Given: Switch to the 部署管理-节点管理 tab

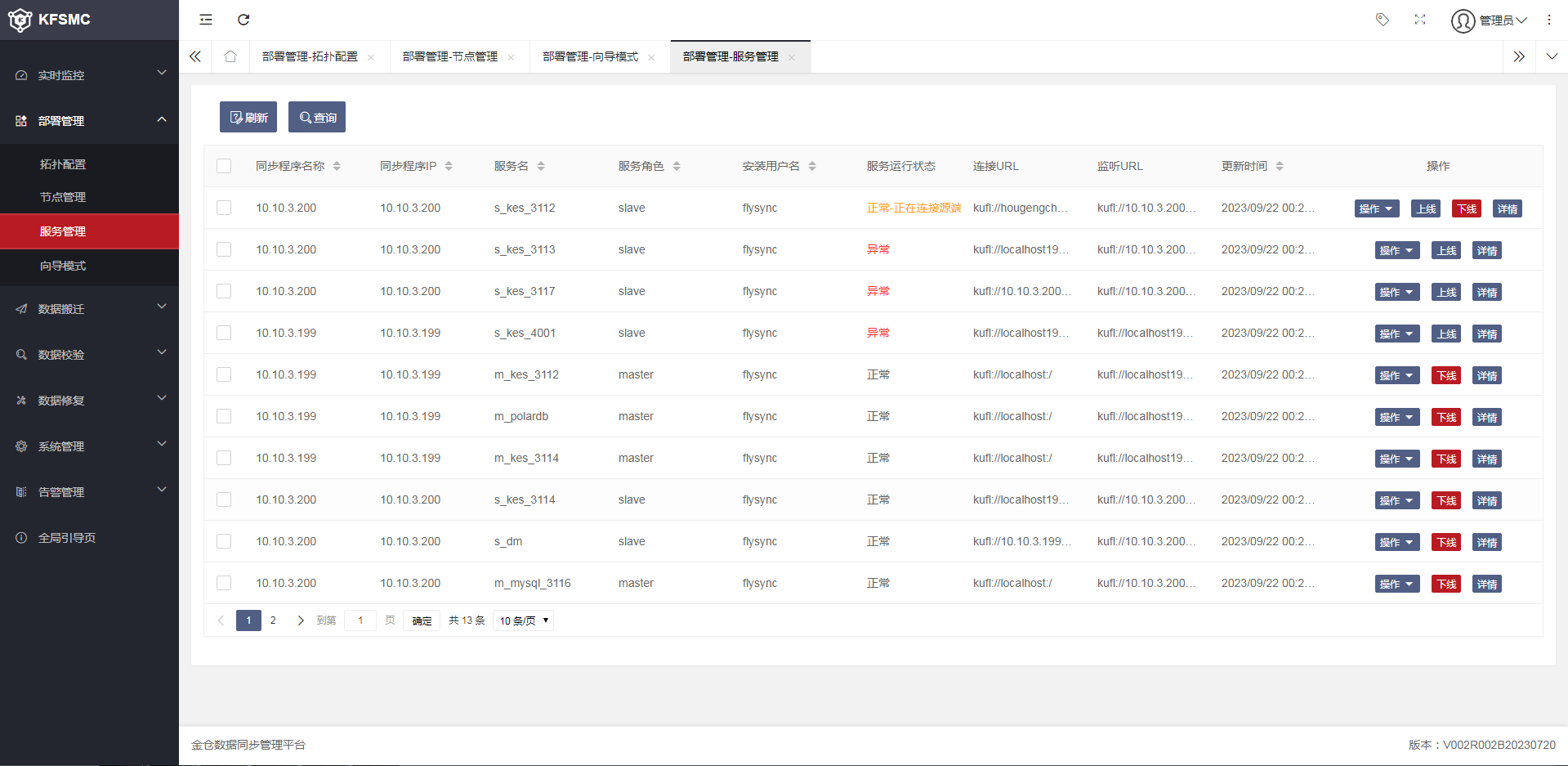Looking at the screenshot, I should point(450,56).
